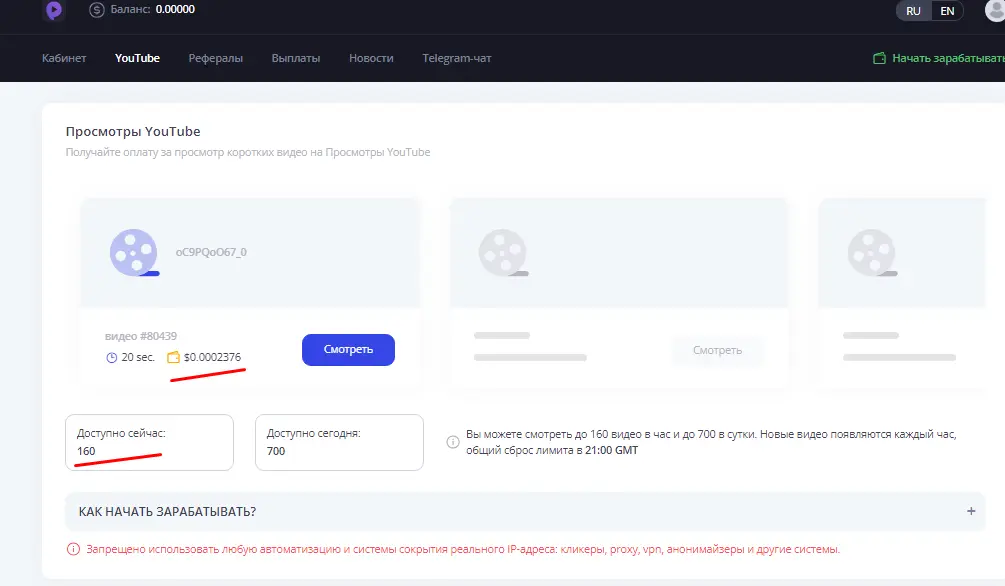The width and height of the screenshot is (1005, 586).
Task: Expand the КАК НАЧАТЬ ЗАРАБАТЫВАТЬ? section
Action: click(x=525, y=512)
